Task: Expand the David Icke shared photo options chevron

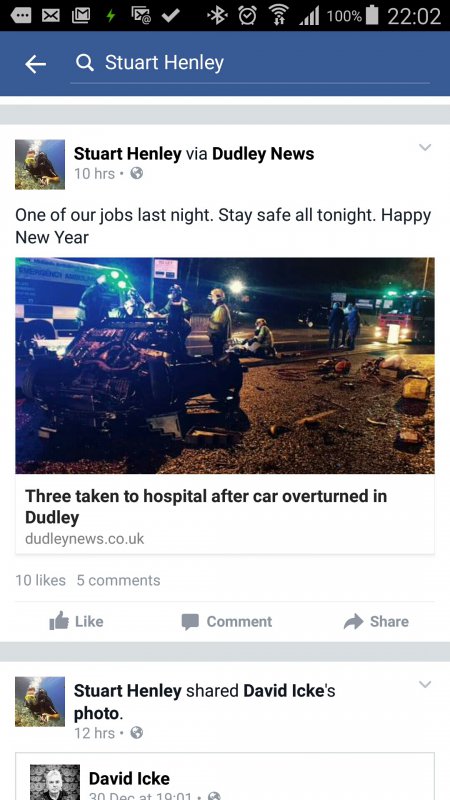Action: (425, 684)
